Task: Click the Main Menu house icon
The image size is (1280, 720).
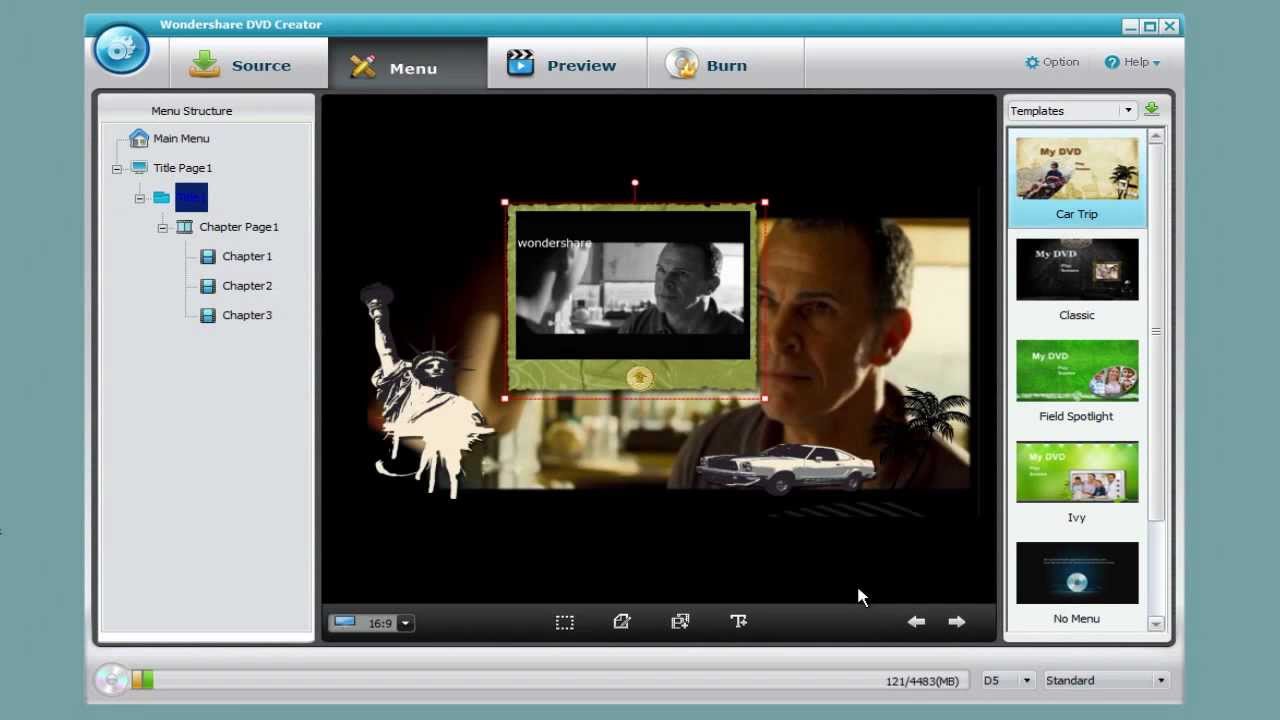Action: [139, 138]
